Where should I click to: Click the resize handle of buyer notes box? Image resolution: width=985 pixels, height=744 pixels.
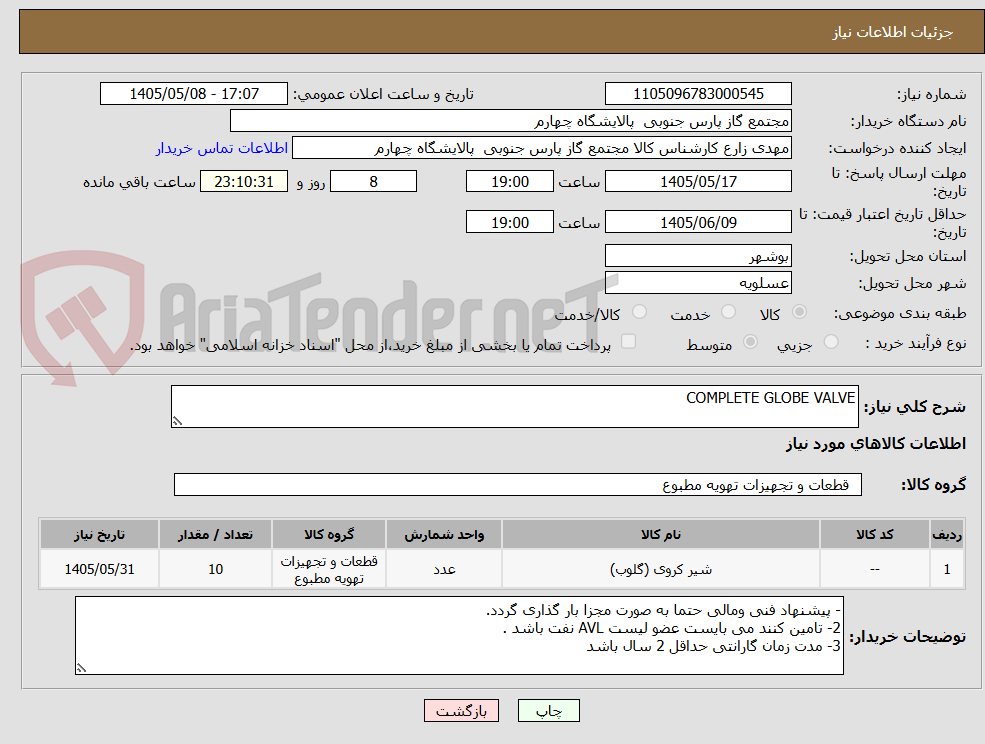pyautogui.click(x=81, y=669)
